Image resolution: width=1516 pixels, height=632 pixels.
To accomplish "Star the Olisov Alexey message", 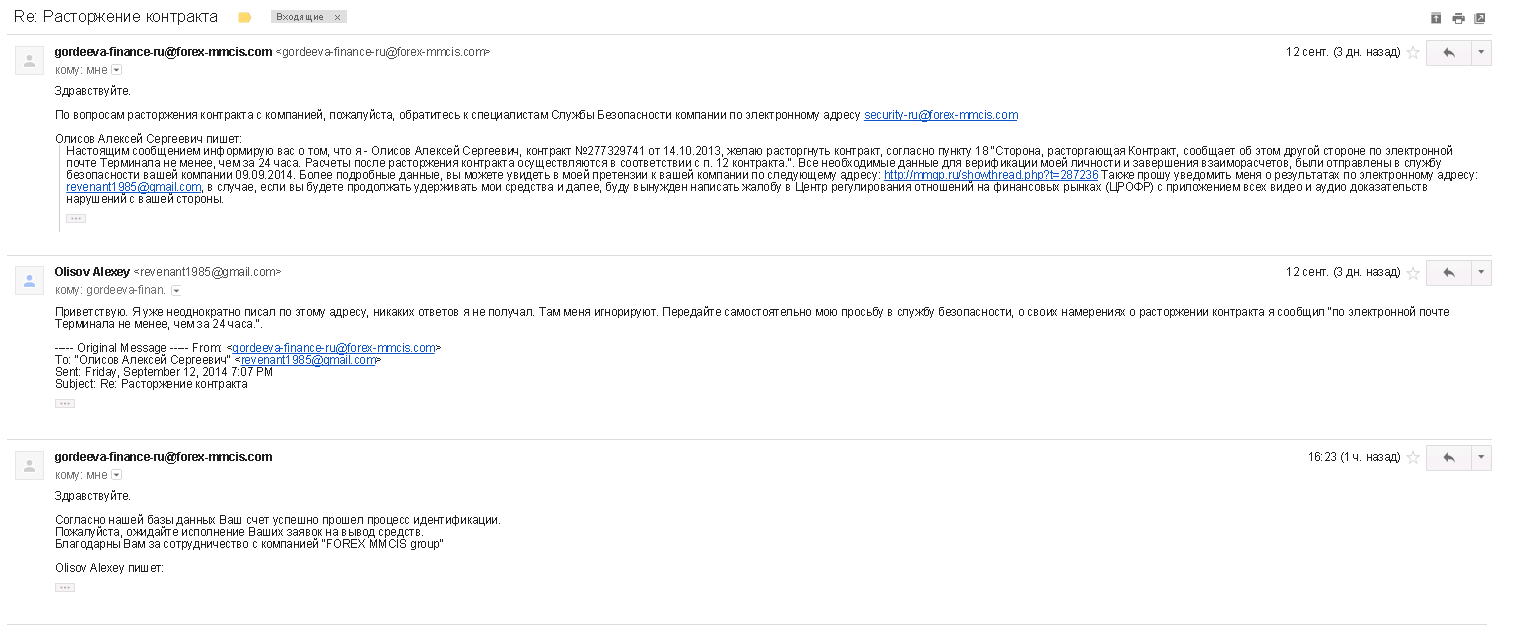I will pos(1413,273).
